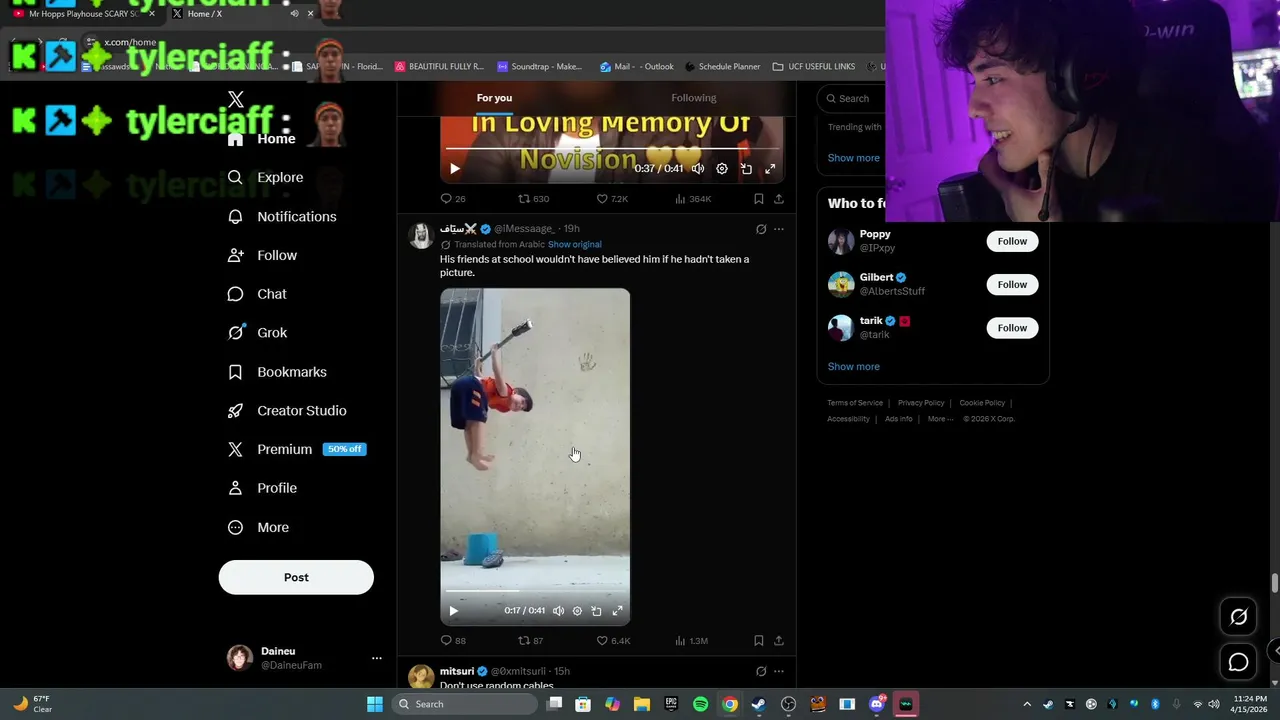
Task: Go to Chat in the sidebar
Action: tap(258, 294)
